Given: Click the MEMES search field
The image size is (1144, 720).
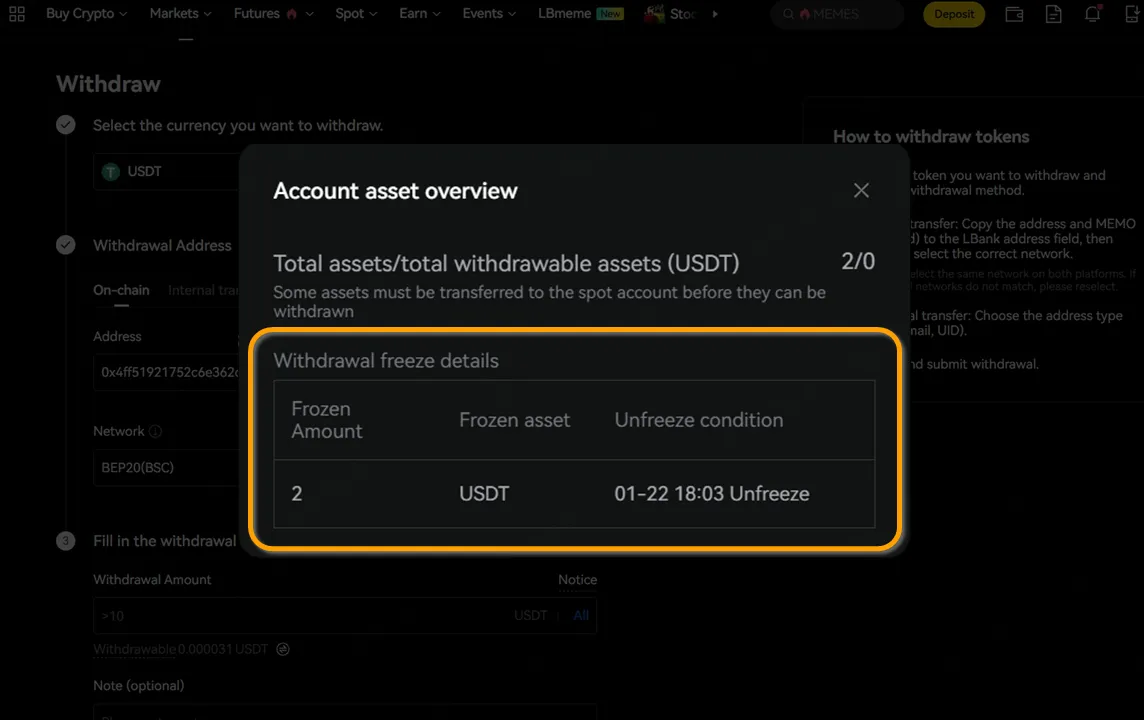Looking at the screenshot, I should pyautogui.click(x=840, y=14).
